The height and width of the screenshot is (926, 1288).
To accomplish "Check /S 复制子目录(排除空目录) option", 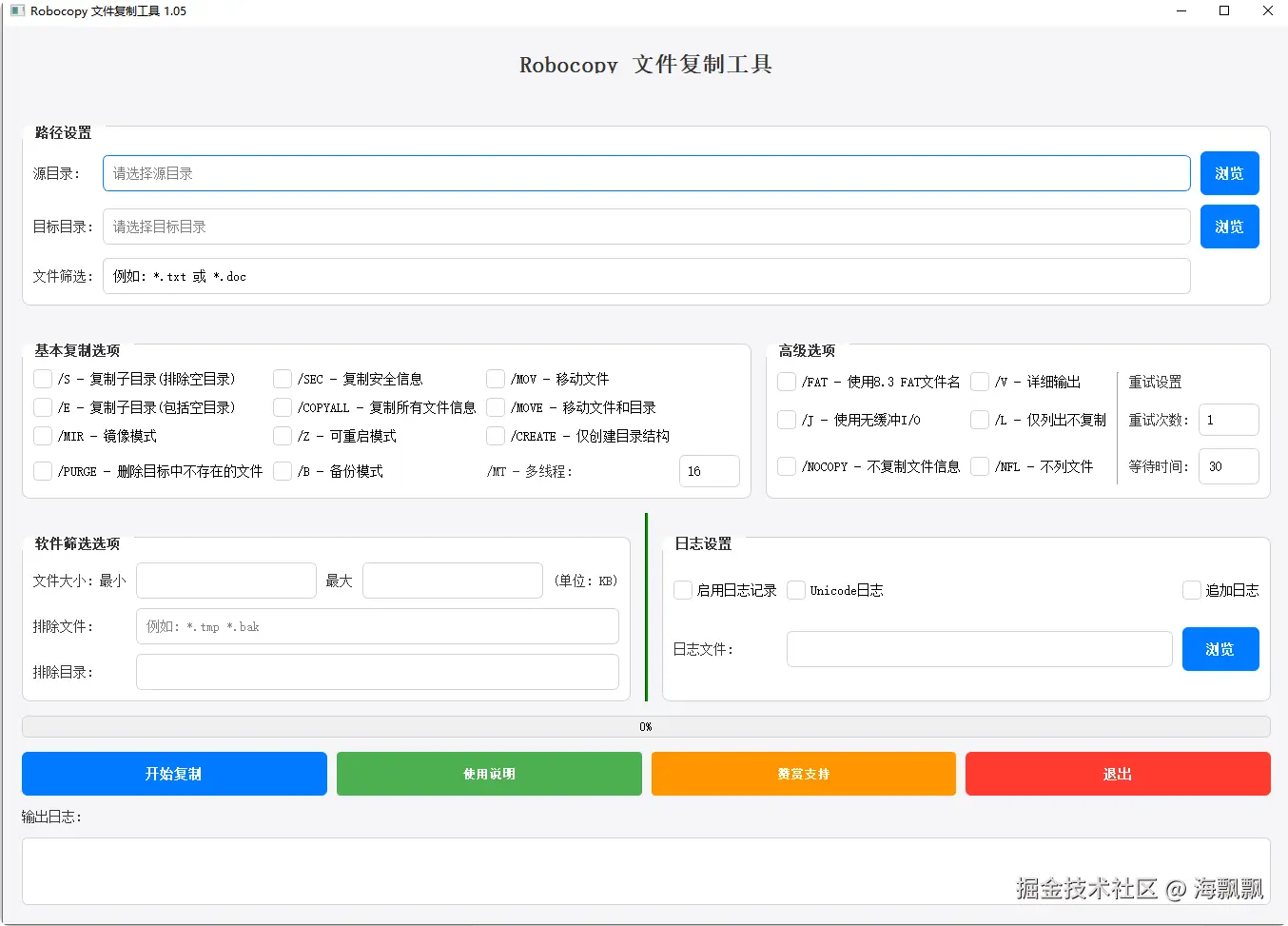I will [x=43, y=378].
